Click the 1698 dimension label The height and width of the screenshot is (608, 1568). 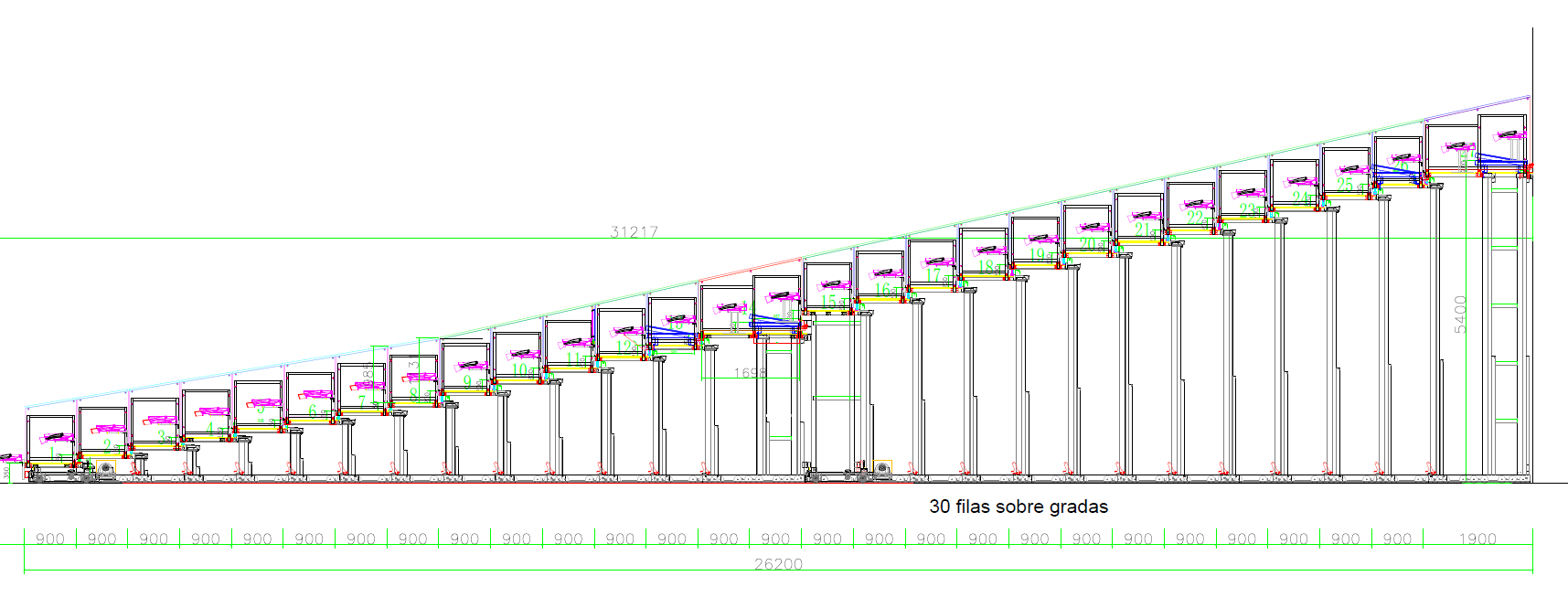[750, 373]
